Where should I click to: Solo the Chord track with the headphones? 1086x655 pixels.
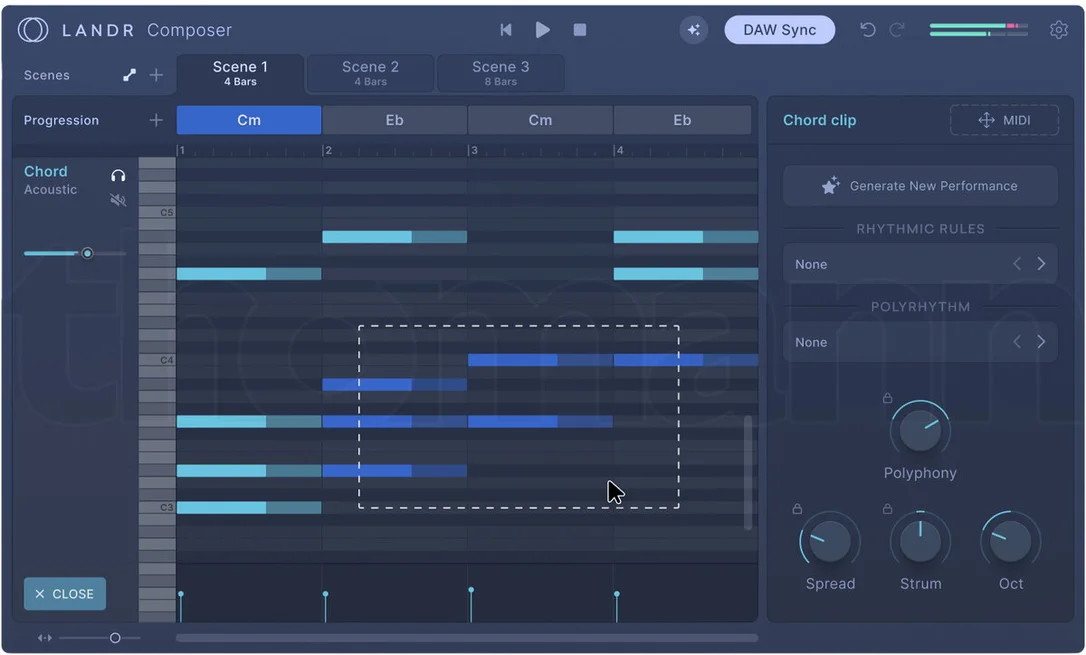click(x=118, y=175)
